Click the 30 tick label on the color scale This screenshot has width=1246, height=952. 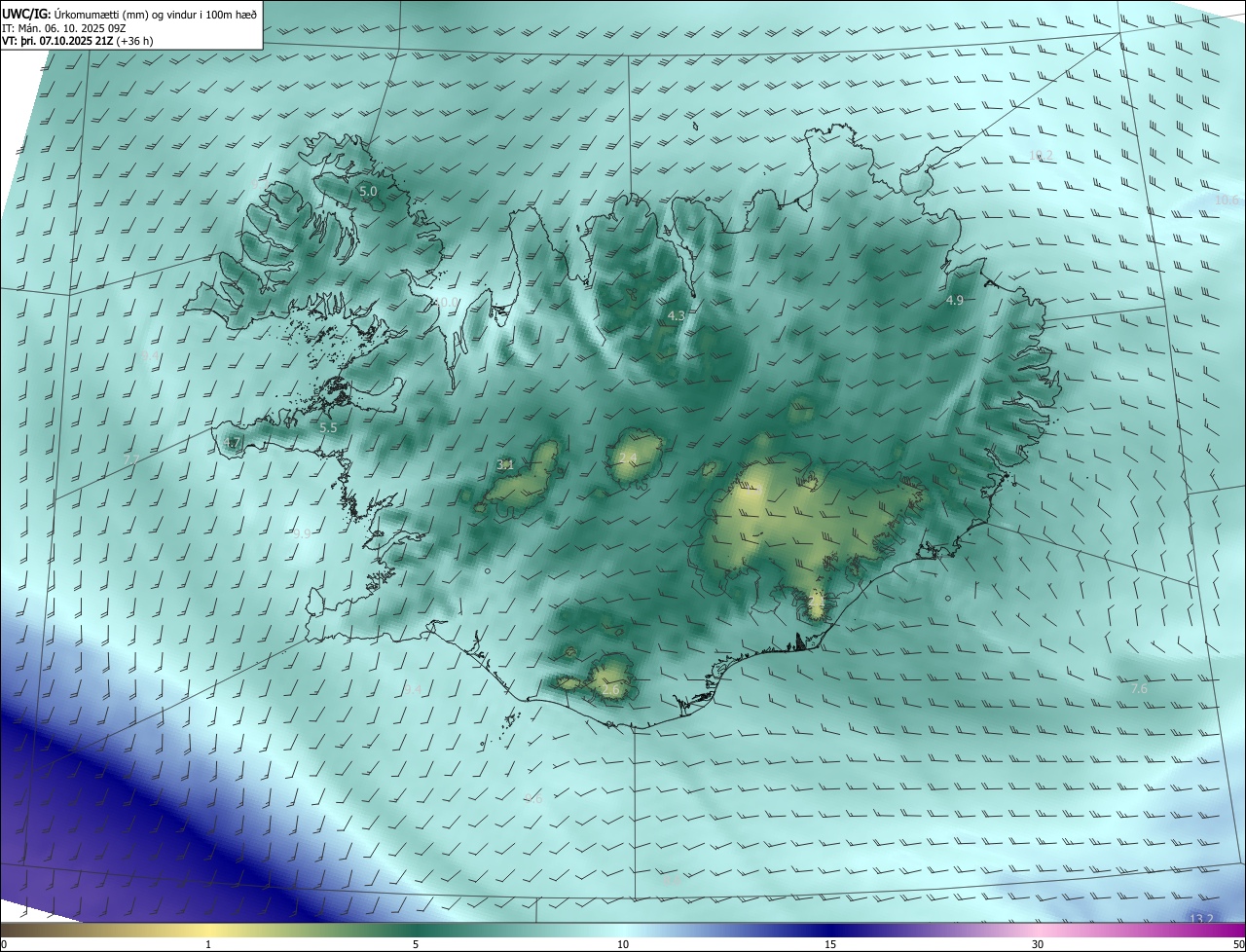pyautogui.click(x=1038, y=945)
